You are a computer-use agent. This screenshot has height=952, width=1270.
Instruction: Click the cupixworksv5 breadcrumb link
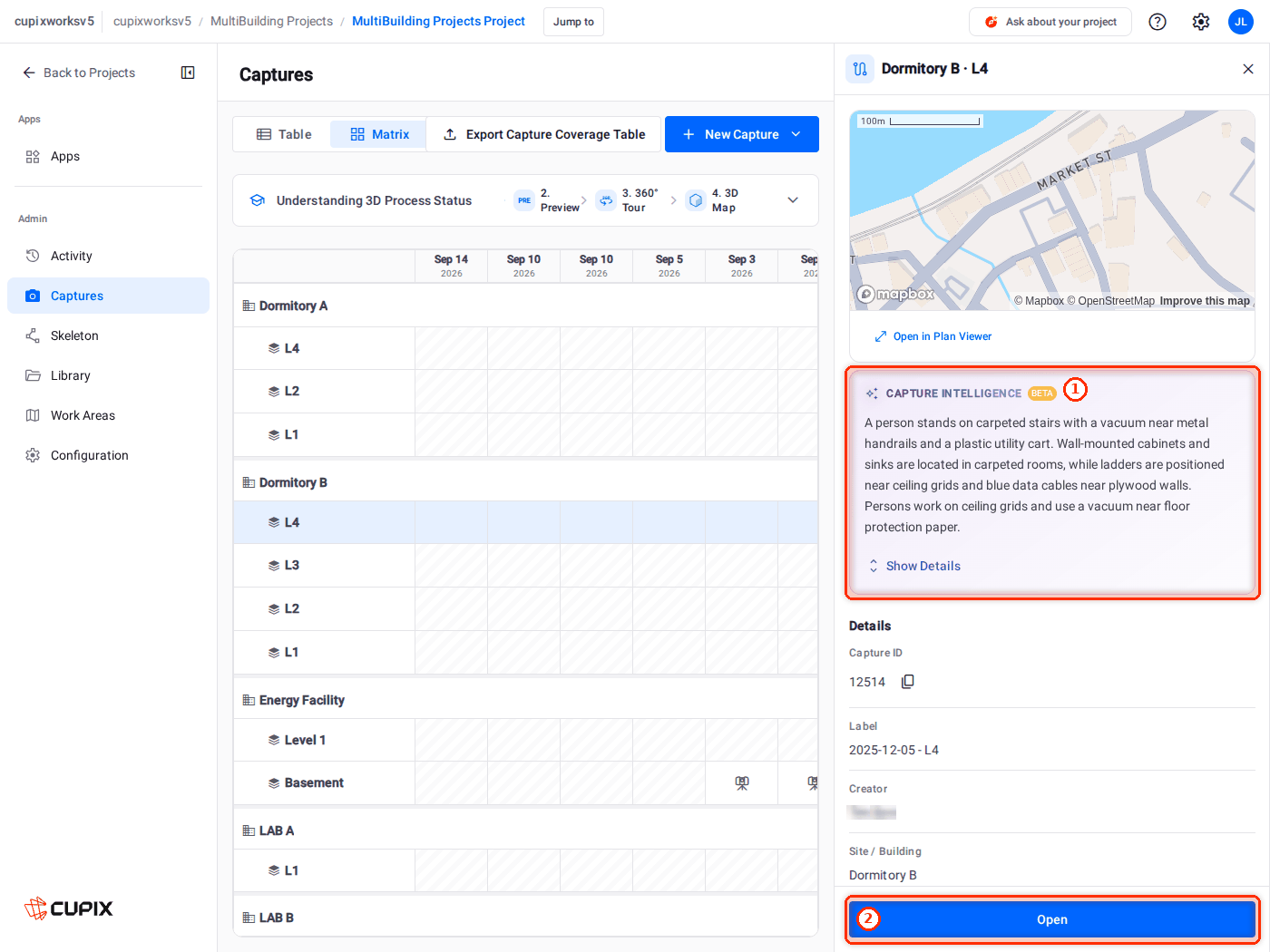pyautogui.click(x=152, y=21)
